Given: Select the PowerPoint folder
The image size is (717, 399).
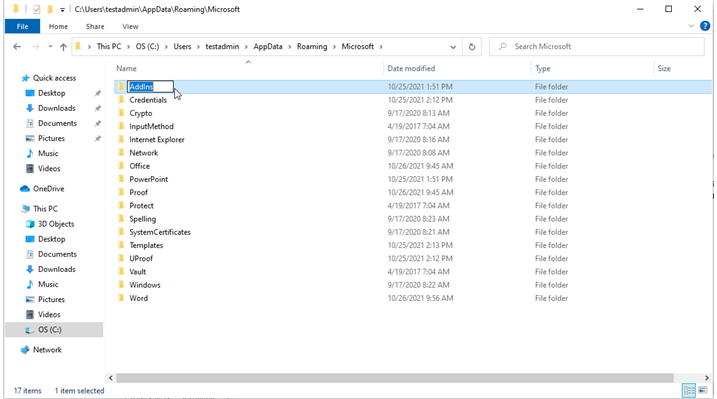Looking at the screenshot, I should (149, 179).
